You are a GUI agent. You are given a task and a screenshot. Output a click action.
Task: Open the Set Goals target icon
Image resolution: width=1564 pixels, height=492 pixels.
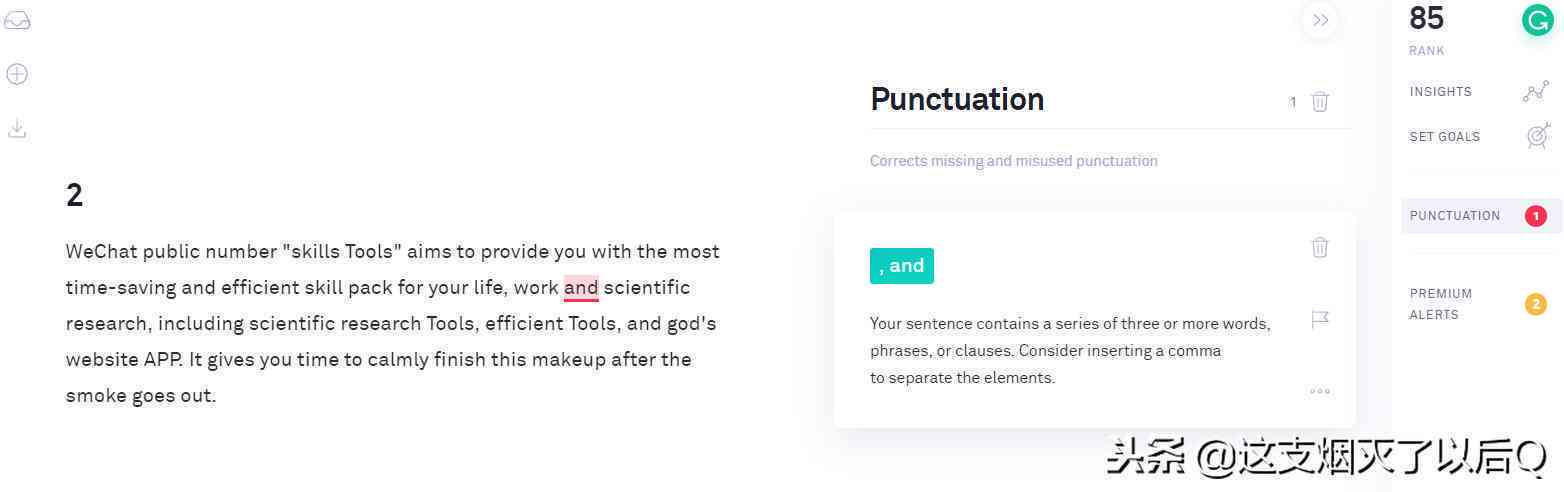pos(1538,136)
